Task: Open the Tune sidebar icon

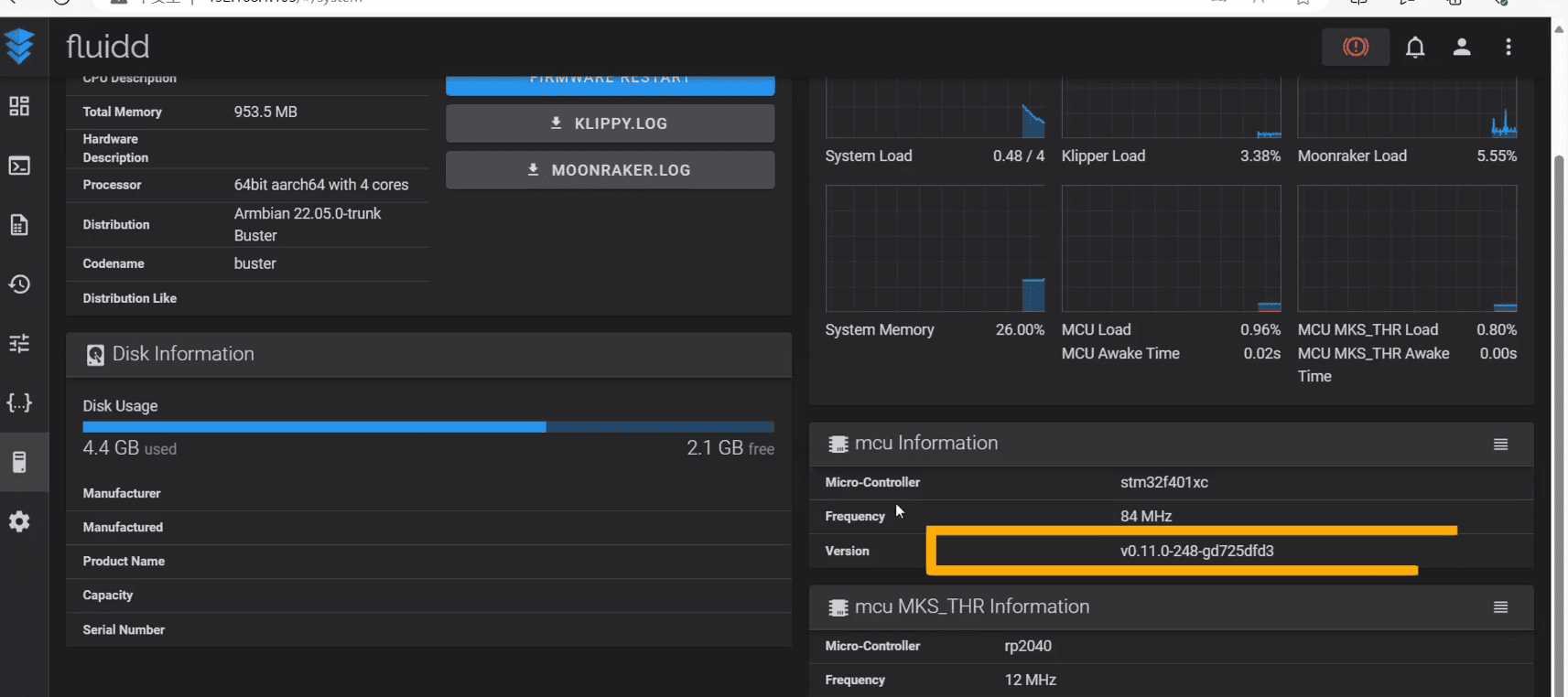Action: [x=19, y=343]
